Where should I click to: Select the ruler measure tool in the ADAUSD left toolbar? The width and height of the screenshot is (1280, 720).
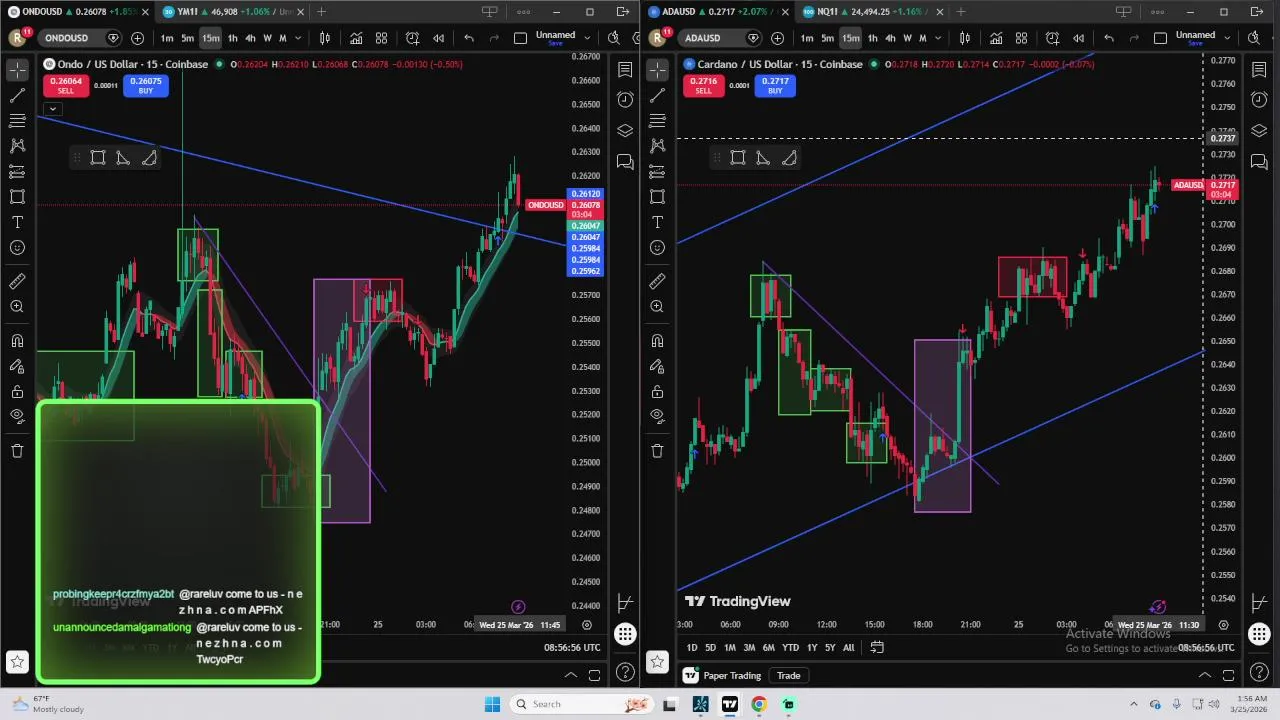click(657, 282)
